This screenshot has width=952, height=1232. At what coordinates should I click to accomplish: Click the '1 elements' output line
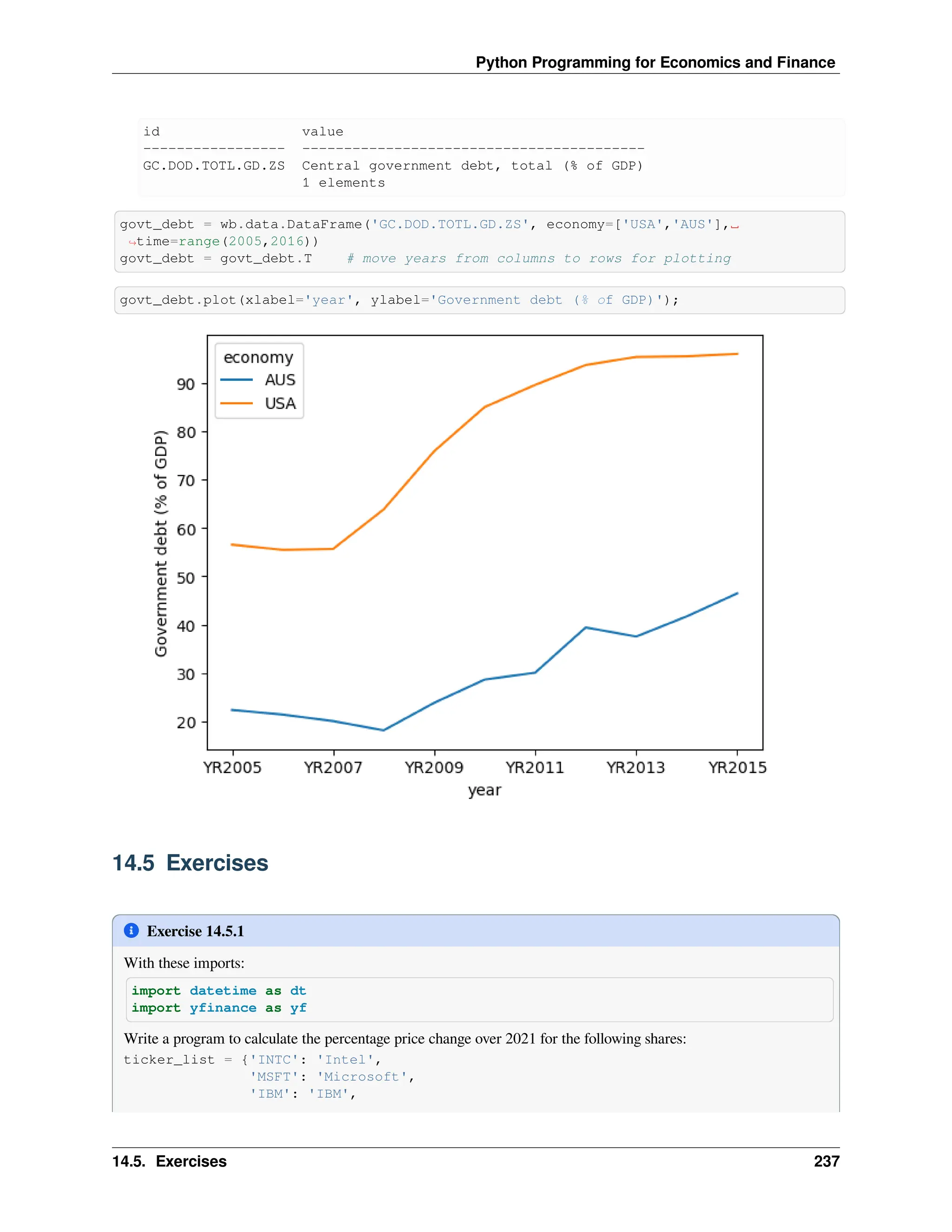[344, 183]
